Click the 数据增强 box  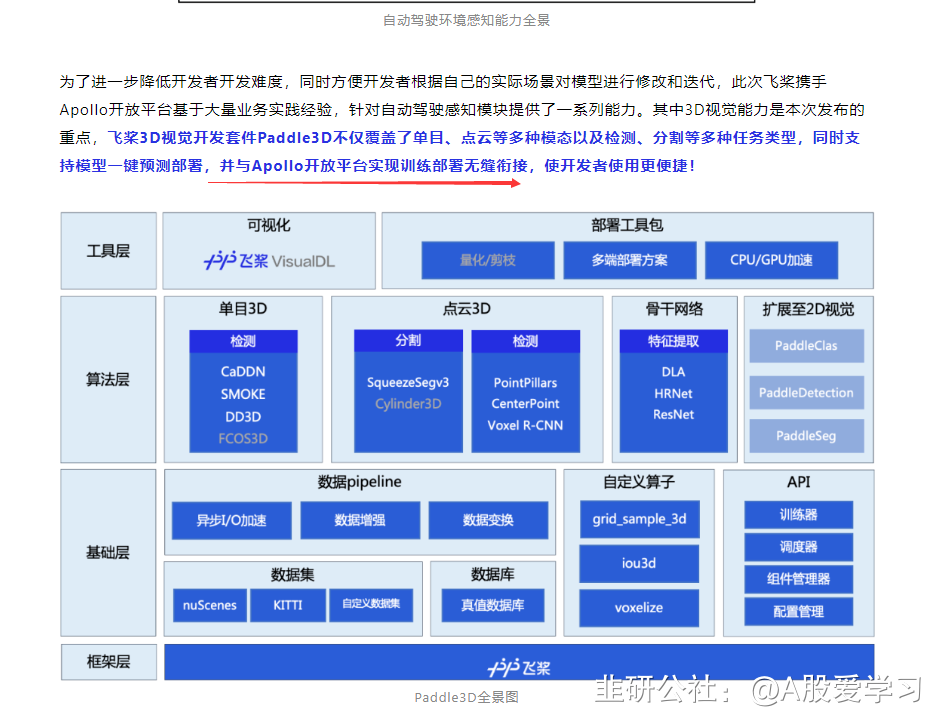[360, 520]
